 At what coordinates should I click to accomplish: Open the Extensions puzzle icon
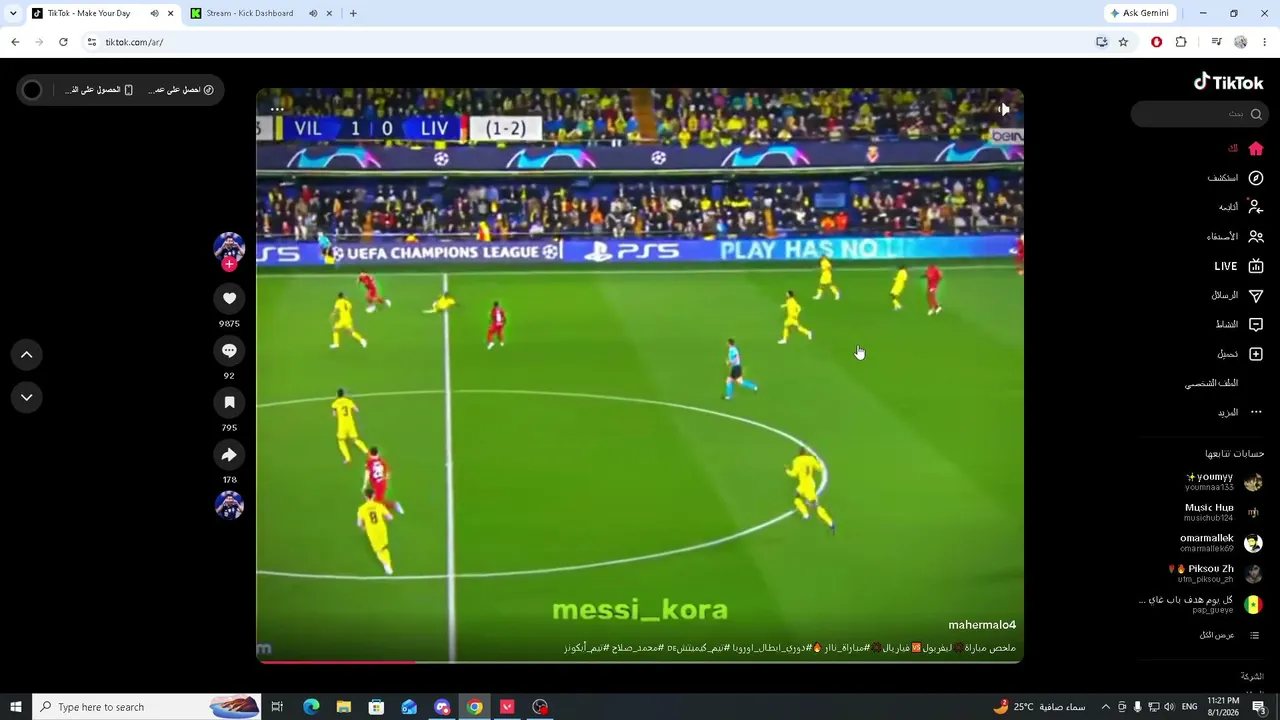coord(1181,42)
